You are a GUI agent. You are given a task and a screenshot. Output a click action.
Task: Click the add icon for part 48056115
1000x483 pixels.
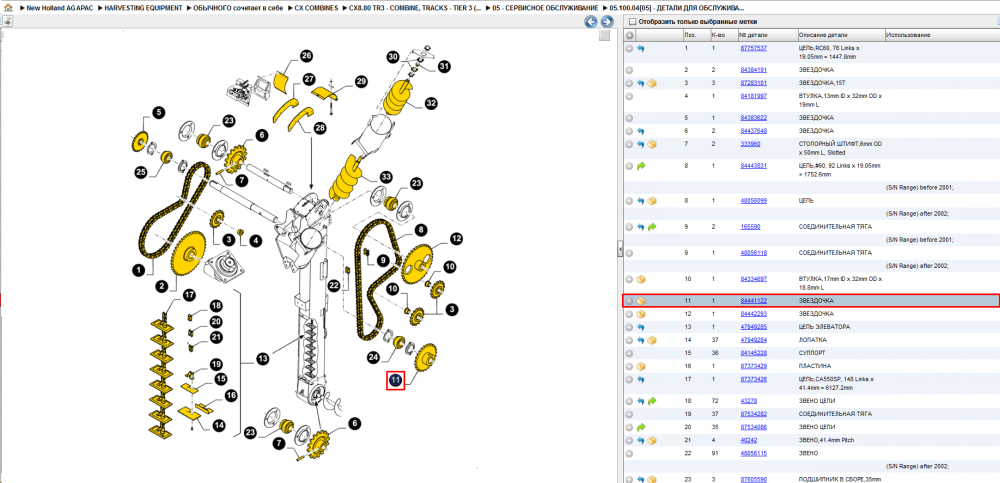point(629,453)
